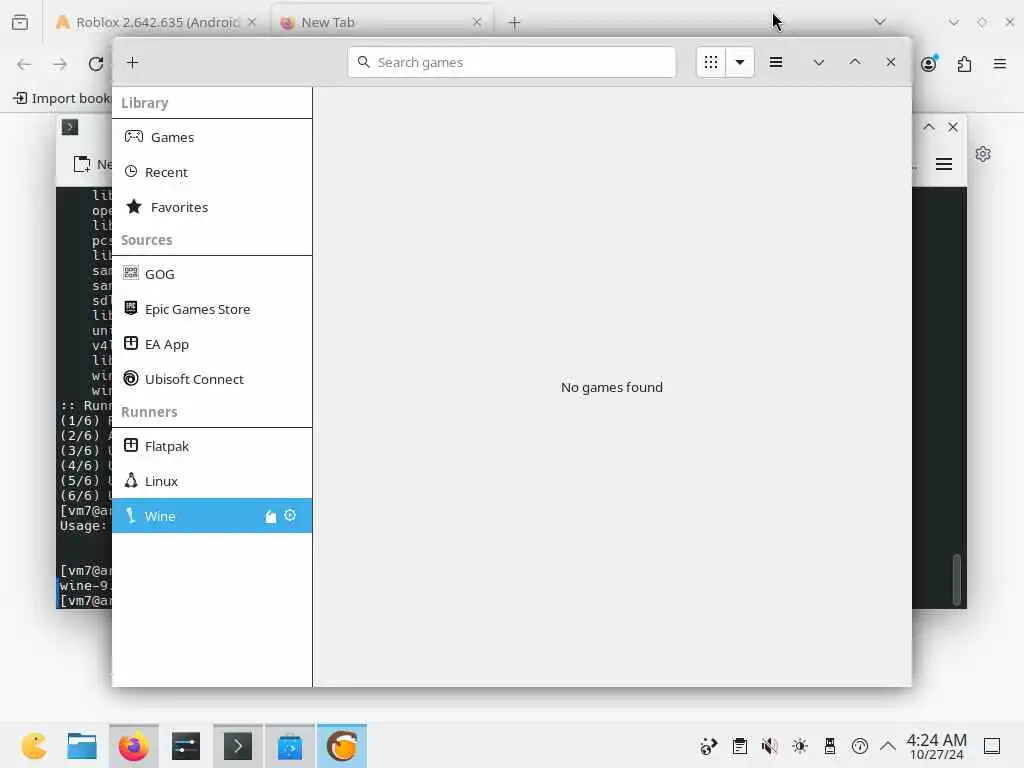Open Wine runner configuration gear
This screenshot has height=768, width=1024.
pos(290,516)
